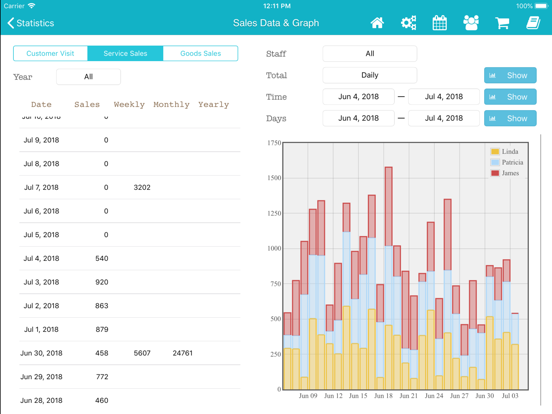
Task: Click the Monthly column header
Action: (171, 105)
